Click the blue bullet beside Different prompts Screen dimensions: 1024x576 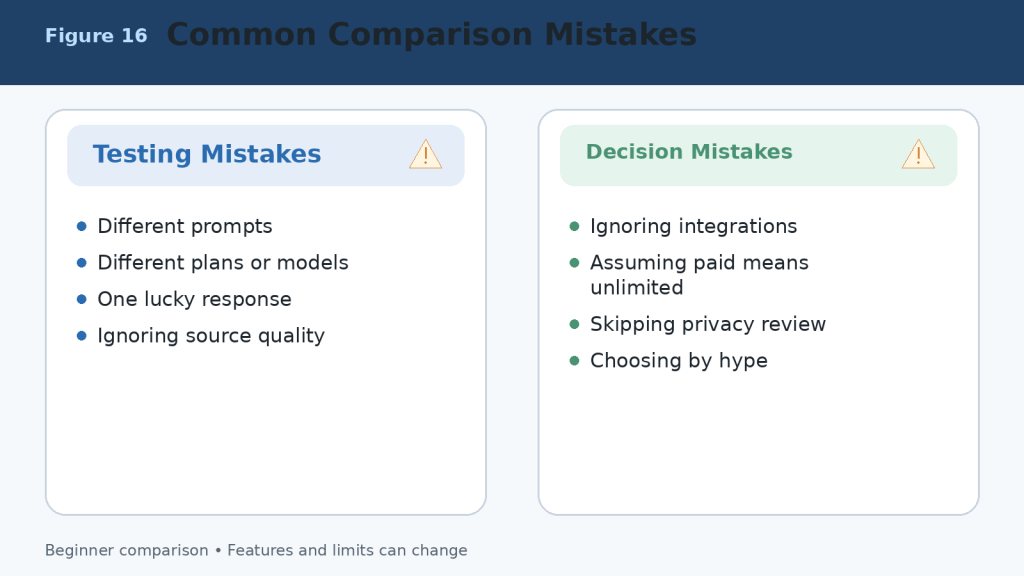[x=82, y=226]
